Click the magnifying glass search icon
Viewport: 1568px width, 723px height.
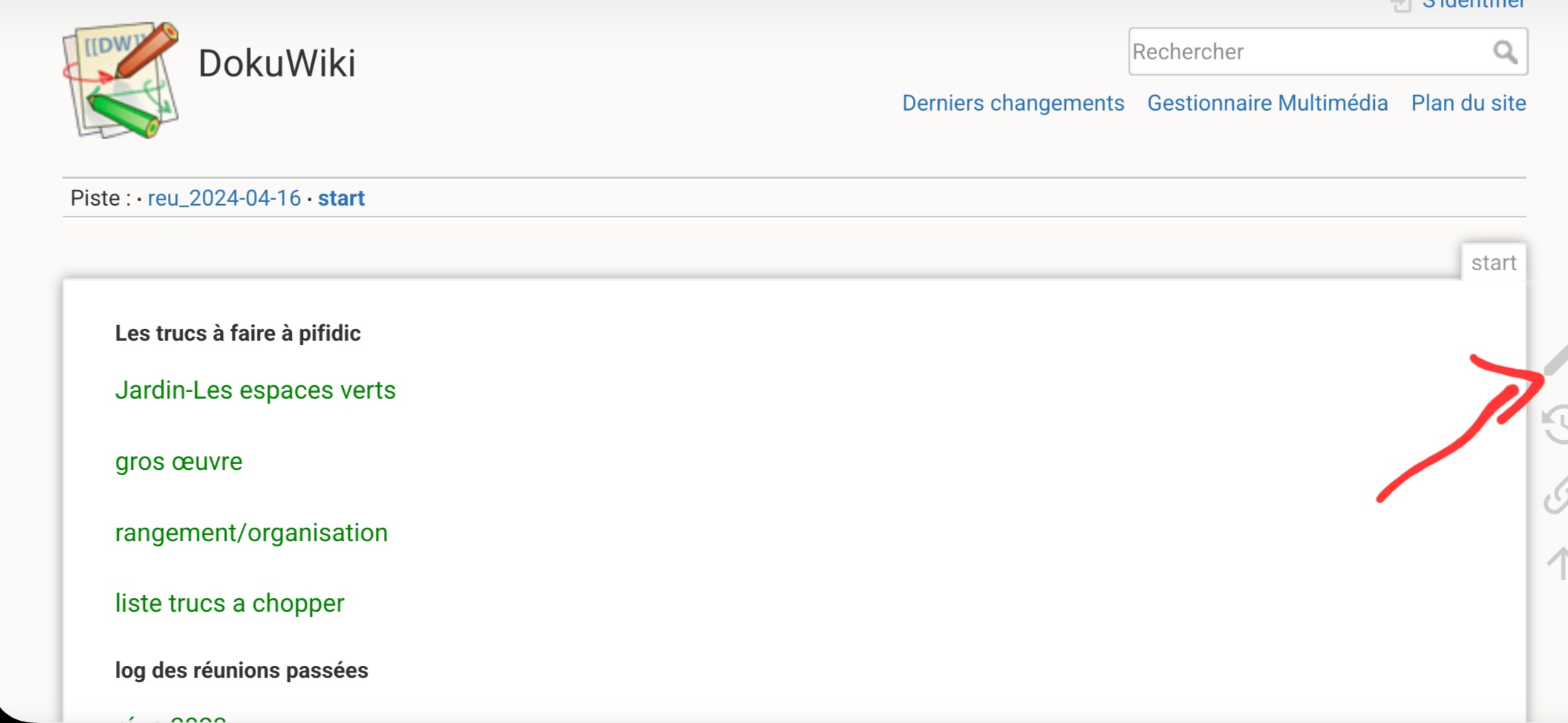pos(1504,52)
